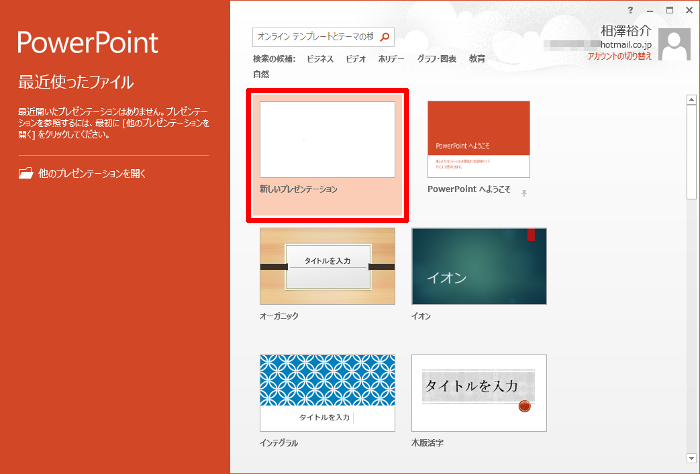
Task: Open 他のプレゼンテーションを開く link
Action: coord(92,174)
